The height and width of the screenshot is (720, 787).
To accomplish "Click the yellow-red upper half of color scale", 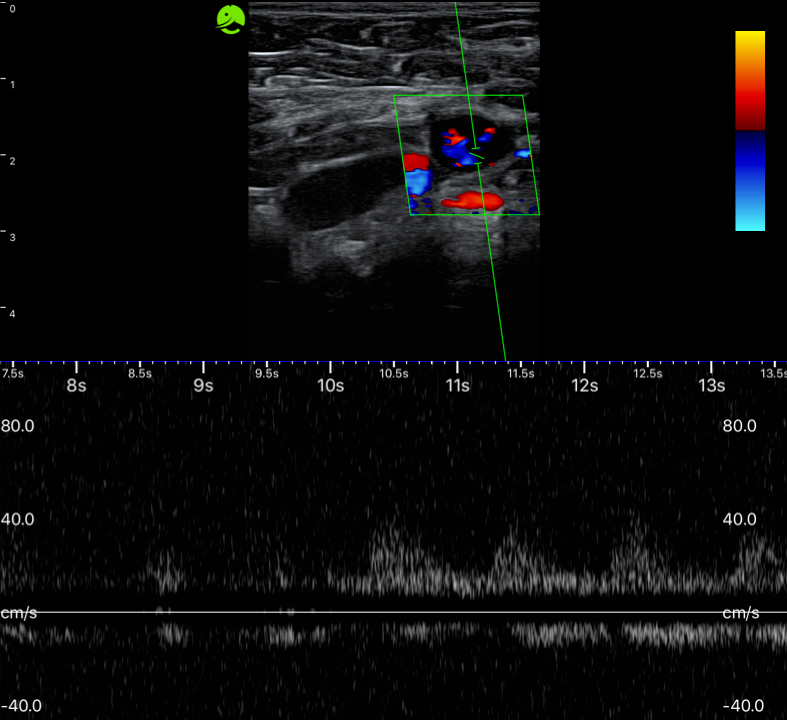I will pos(750,78).
